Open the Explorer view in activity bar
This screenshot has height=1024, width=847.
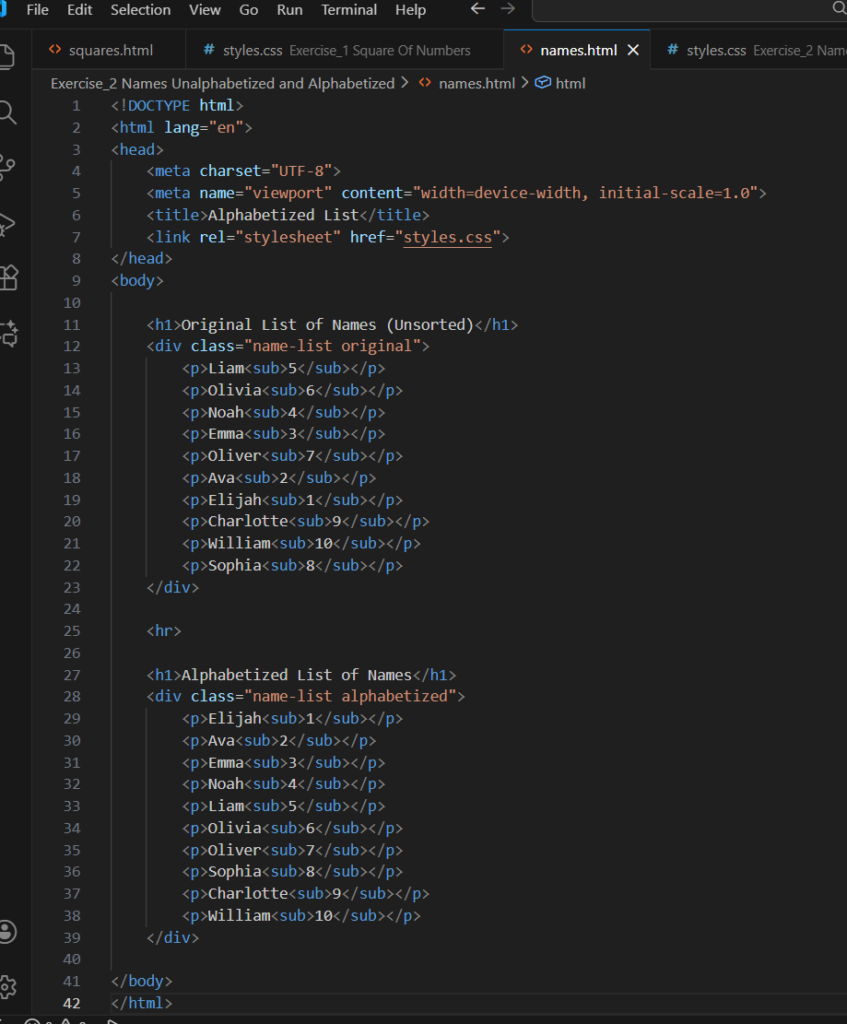[x=8, y=55]
